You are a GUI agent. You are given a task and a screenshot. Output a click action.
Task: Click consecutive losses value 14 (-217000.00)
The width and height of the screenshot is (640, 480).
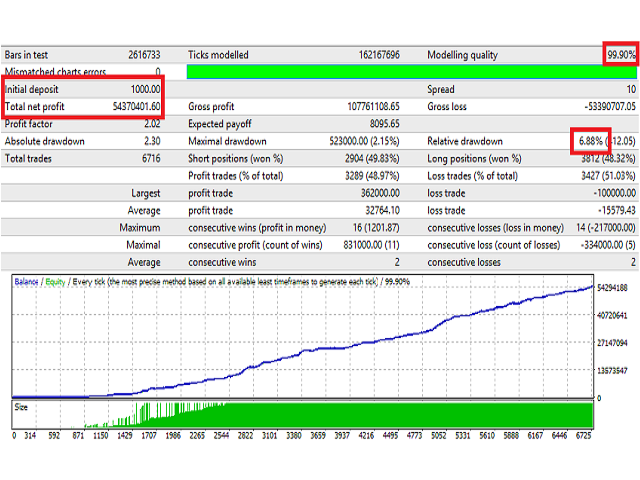[x=606, y=228]
